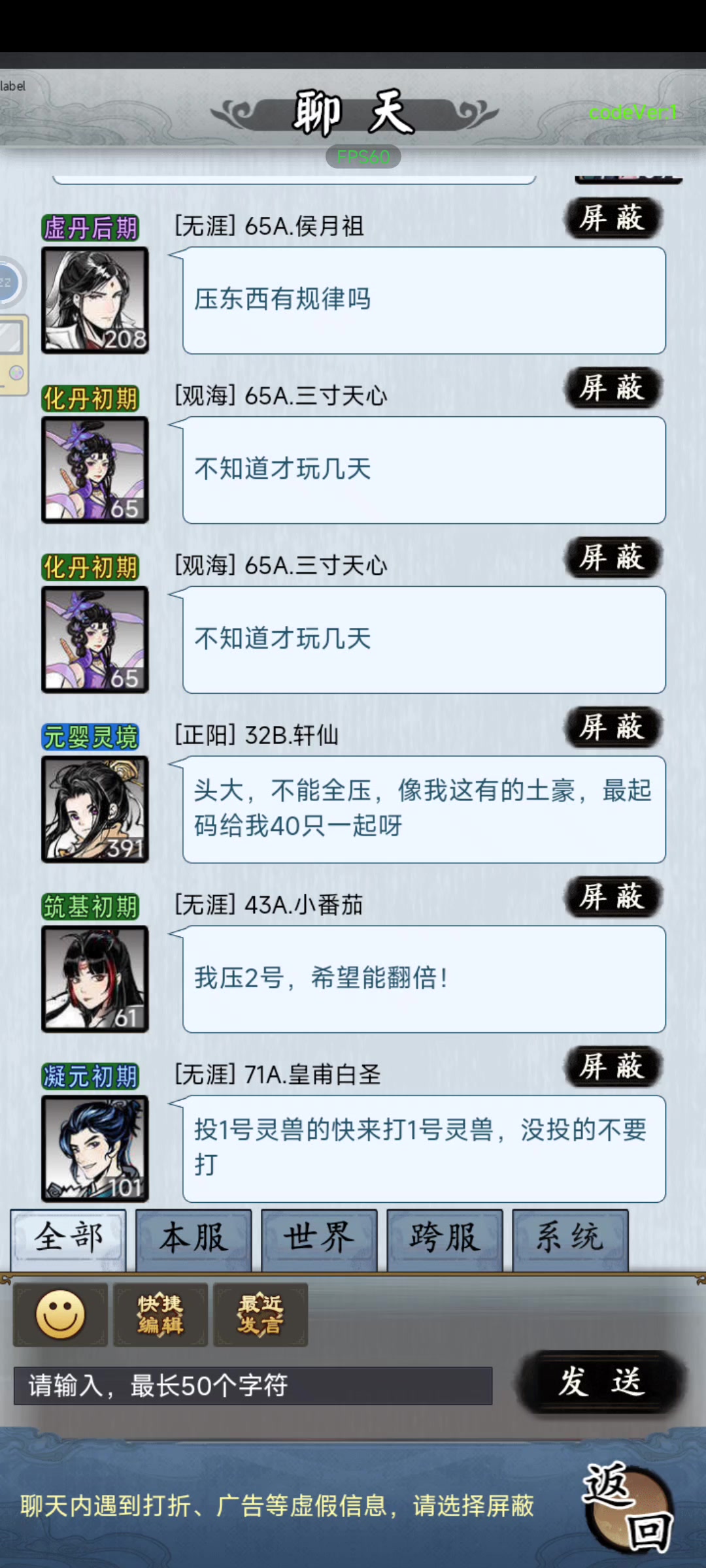This screenshot has height=1568, width=706.
Task: Block 32B.轩仙 using 屏蔽
Action: point(613,727)
